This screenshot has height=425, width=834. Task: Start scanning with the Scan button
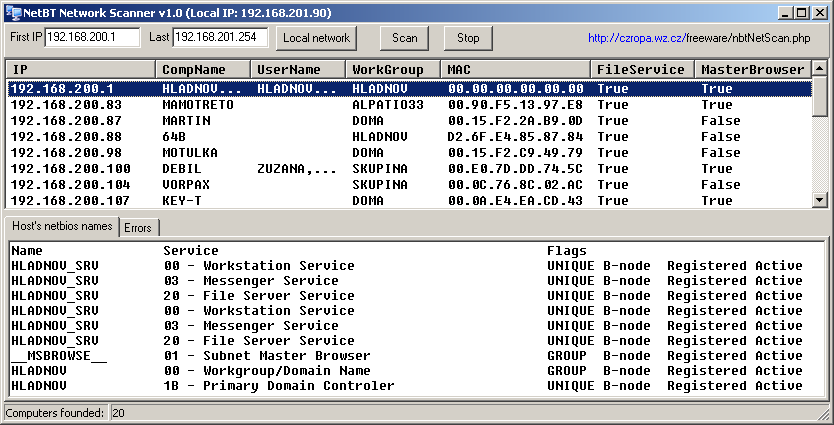[x=404, y=38]
